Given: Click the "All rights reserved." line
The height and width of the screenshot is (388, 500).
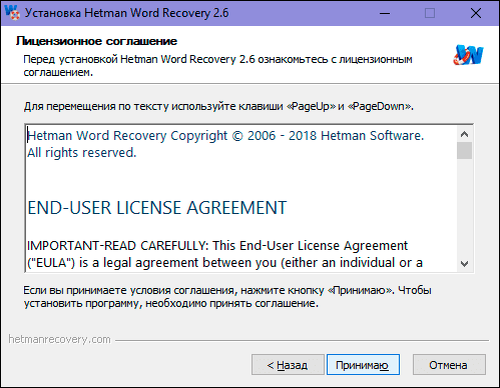Looking at the screenshot, I should point(82,153).
